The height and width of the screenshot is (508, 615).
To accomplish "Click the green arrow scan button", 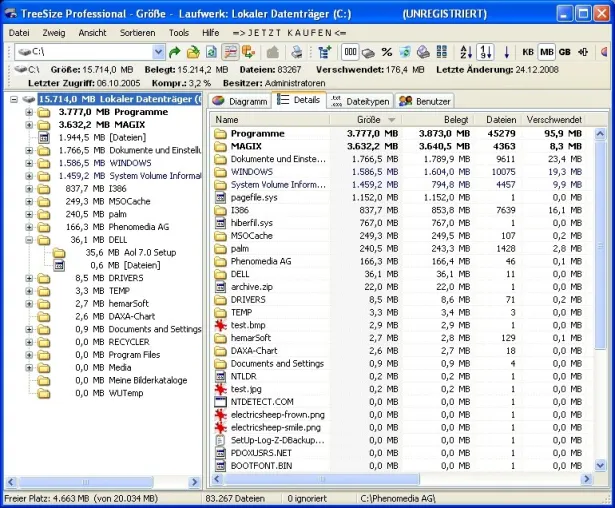I will [x=175, y=52].
